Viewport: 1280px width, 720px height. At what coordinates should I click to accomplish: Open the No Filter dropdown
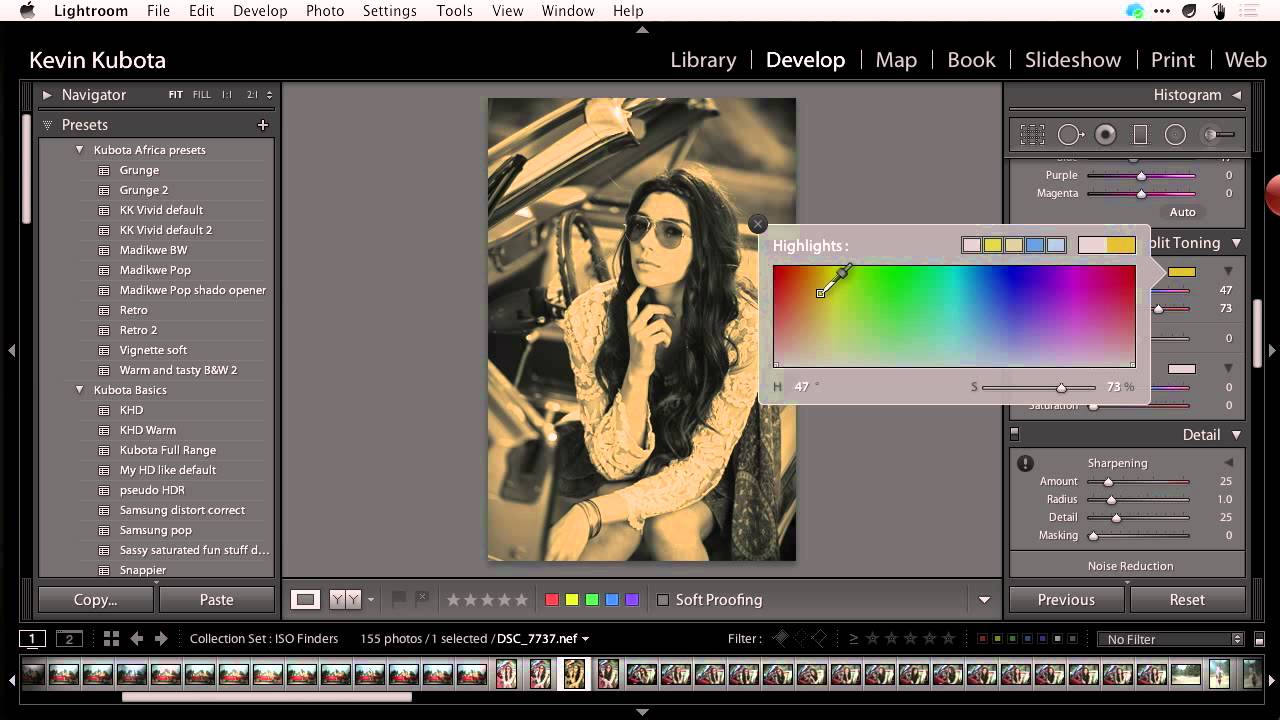[1170, 639]
